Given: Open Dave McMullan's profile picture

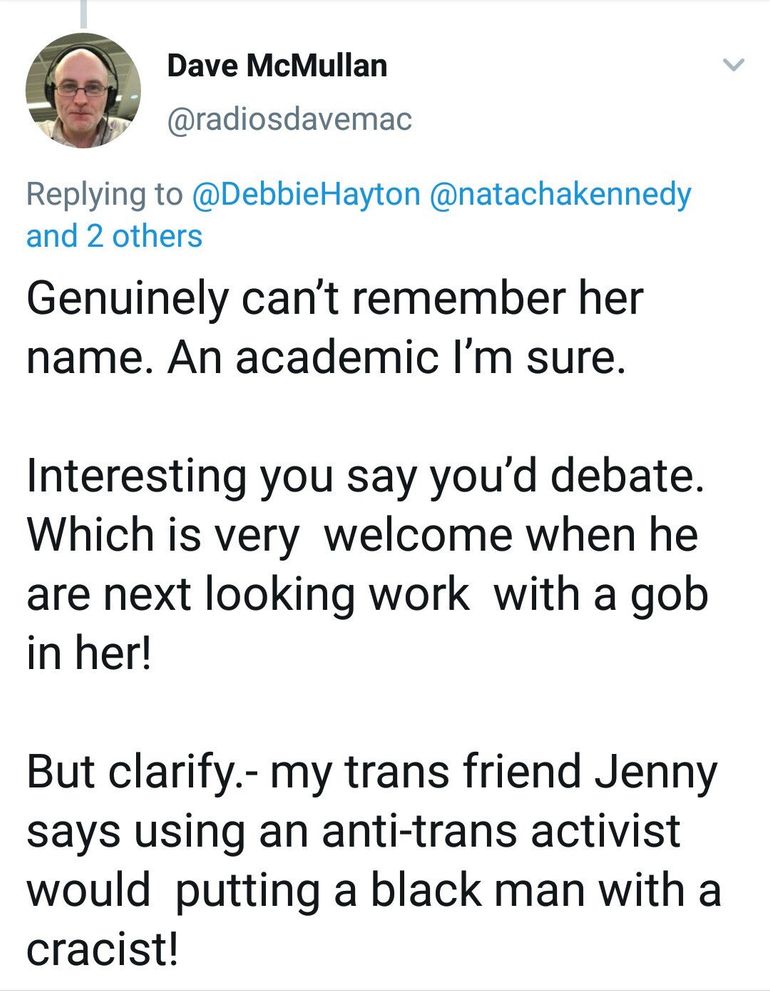Looking at the screenshot, I should point(83,90).
